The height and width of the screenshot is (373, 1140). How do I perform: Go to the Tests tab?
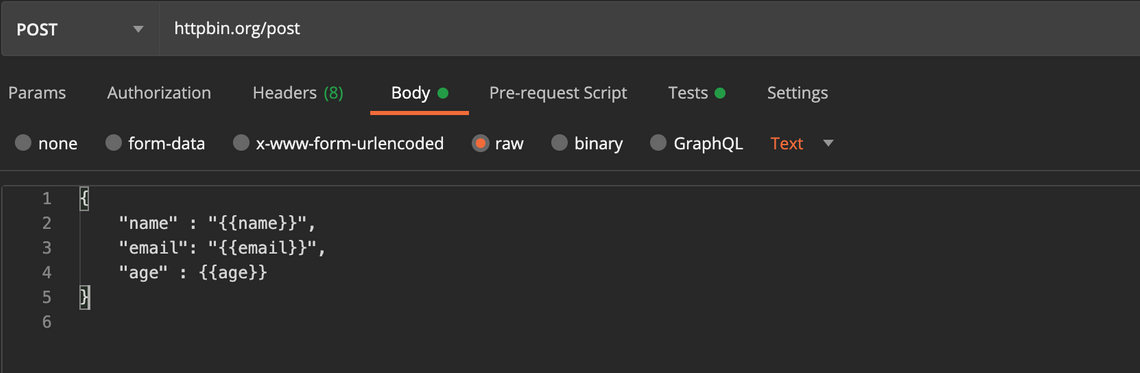[x=697, y=93]
